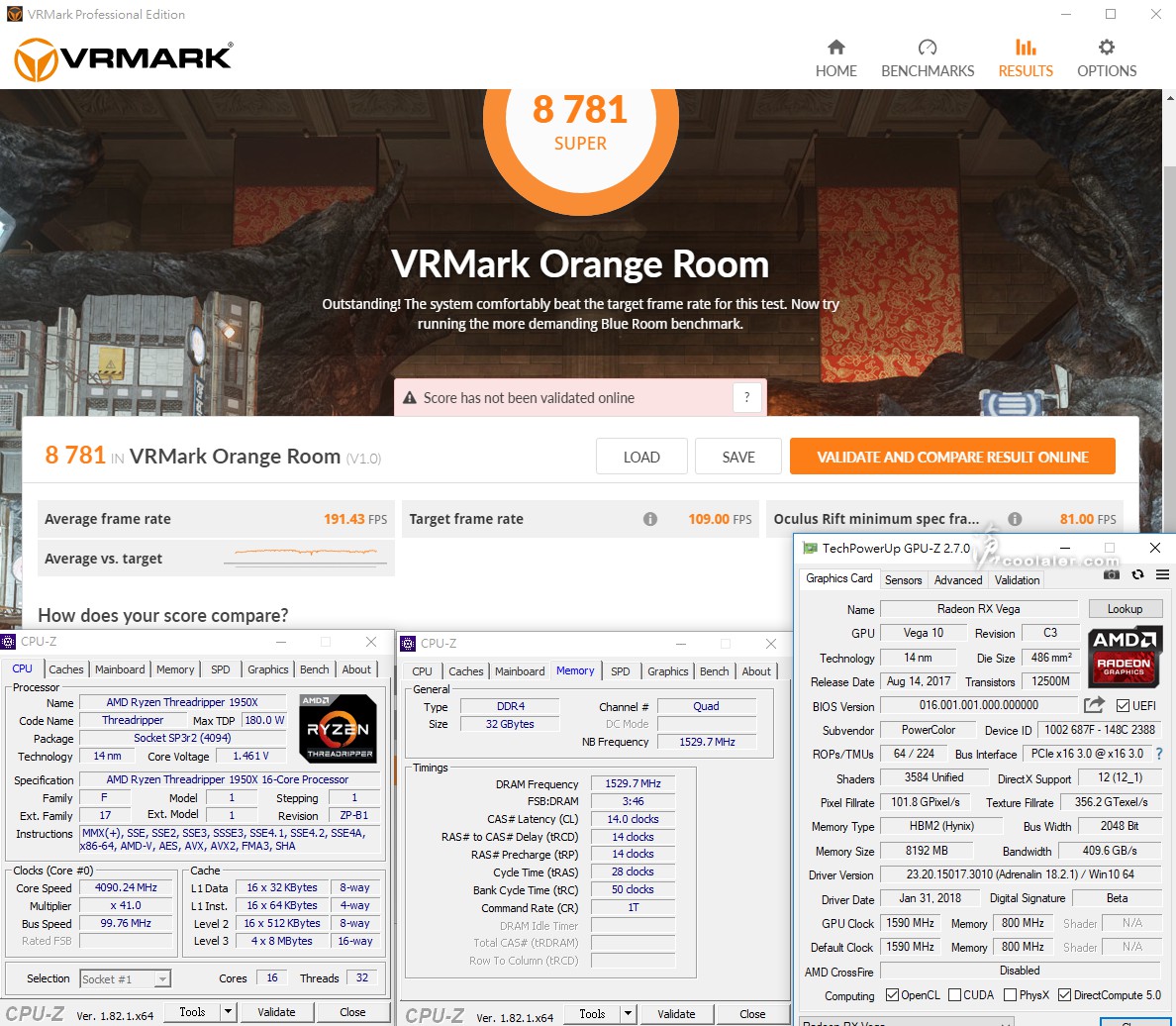Click the VRMark title bar app icon
Image resolution: width=1176 pixels, height=1026 pixels.
[x=14, y=14]
